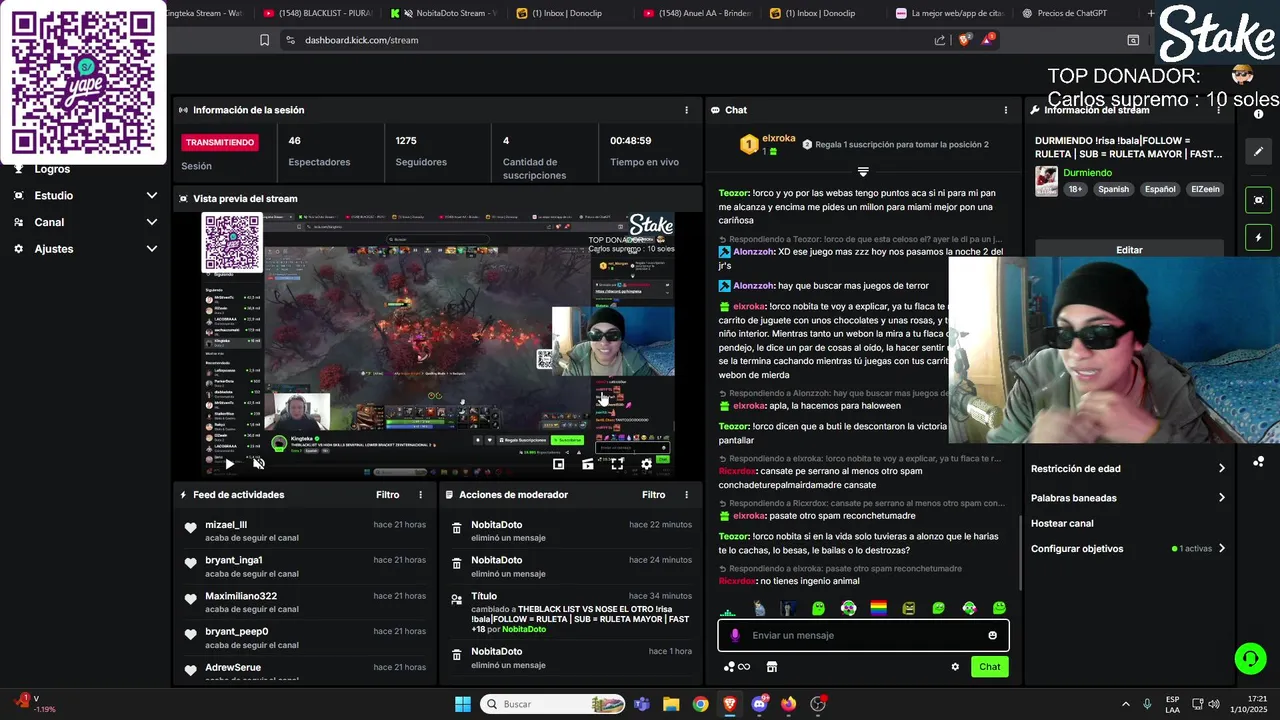Focus the Enviar un mensaje input
The image size is (1280, 720).
863,635
